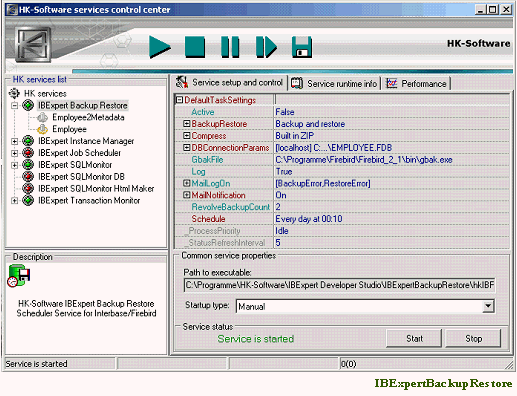
Task: Click the backup service icon in Description
Action: click(x=19, y=275)
